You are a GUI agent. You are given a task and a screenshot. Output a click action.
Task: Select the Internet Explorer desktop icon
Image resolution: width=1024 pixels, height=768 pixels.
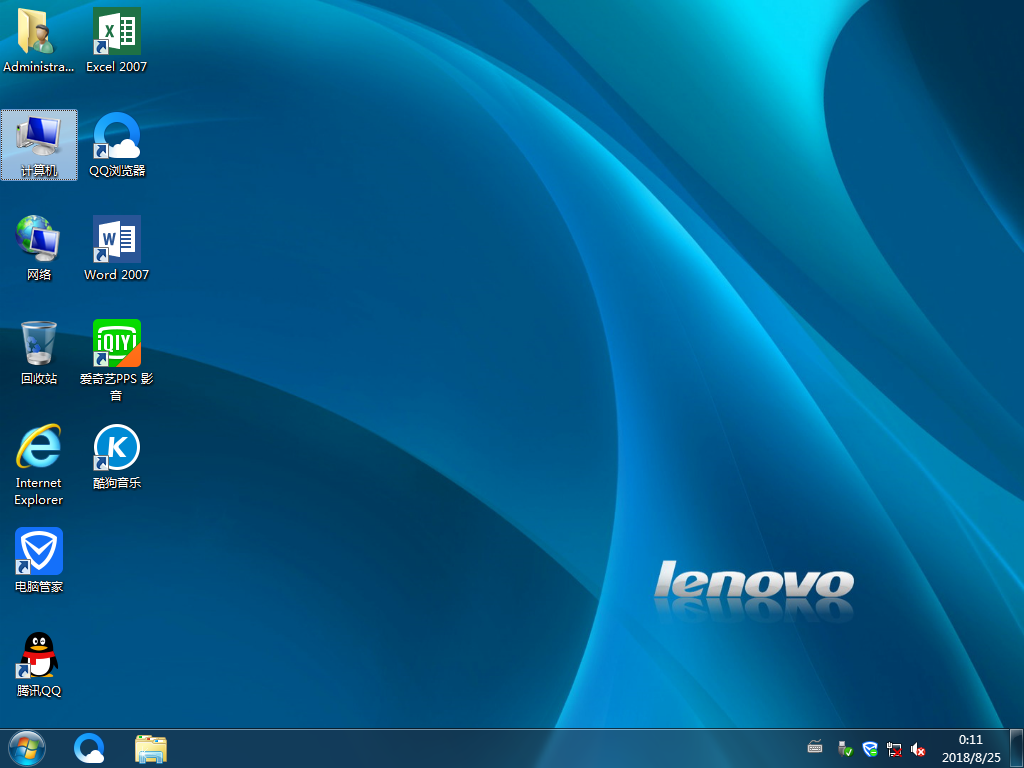point(39,465)
